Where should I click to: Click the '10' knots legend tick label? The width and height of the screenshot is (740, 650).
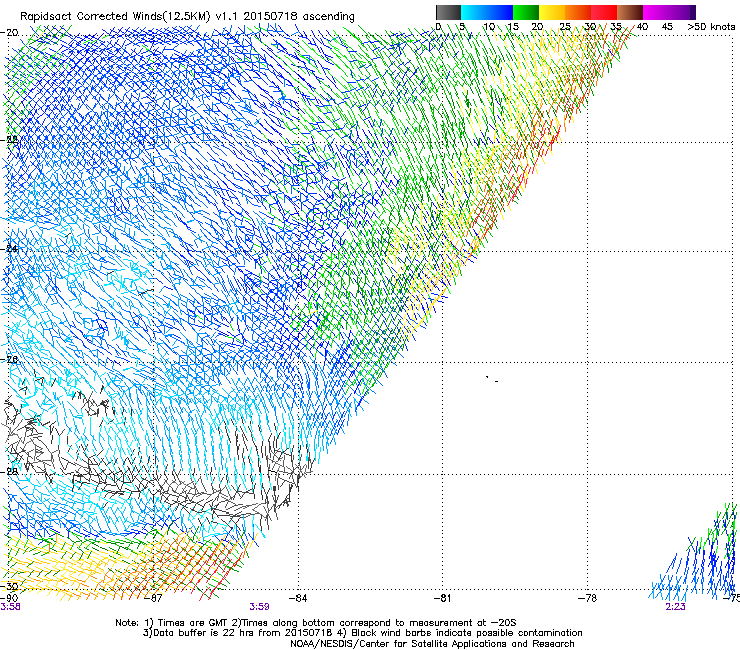[x=489, y=27]
